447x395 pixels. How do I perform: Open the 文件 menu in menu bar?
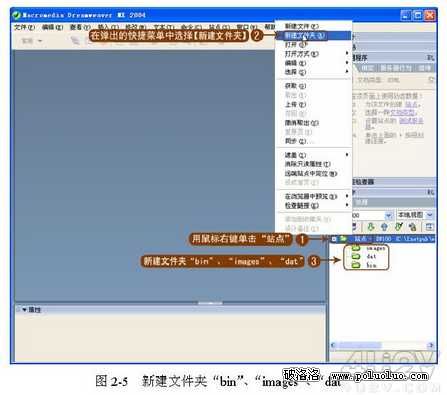click(24, 27)
